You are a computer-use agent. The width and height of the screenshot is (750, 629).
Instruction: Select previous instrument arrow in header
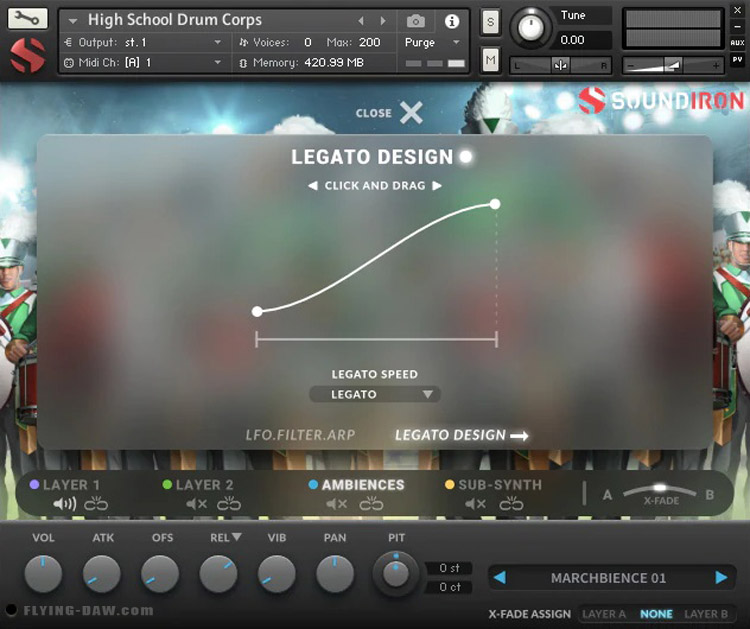pyautogui.click(x=361, y=21)
